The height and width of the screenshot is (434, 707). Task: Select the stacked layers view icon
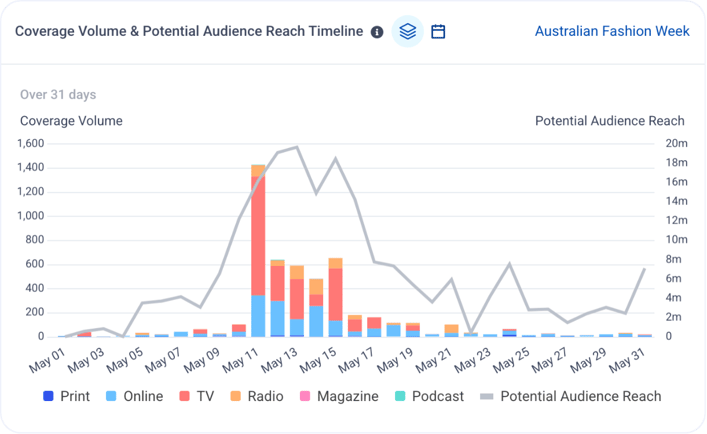click(408, 32)
